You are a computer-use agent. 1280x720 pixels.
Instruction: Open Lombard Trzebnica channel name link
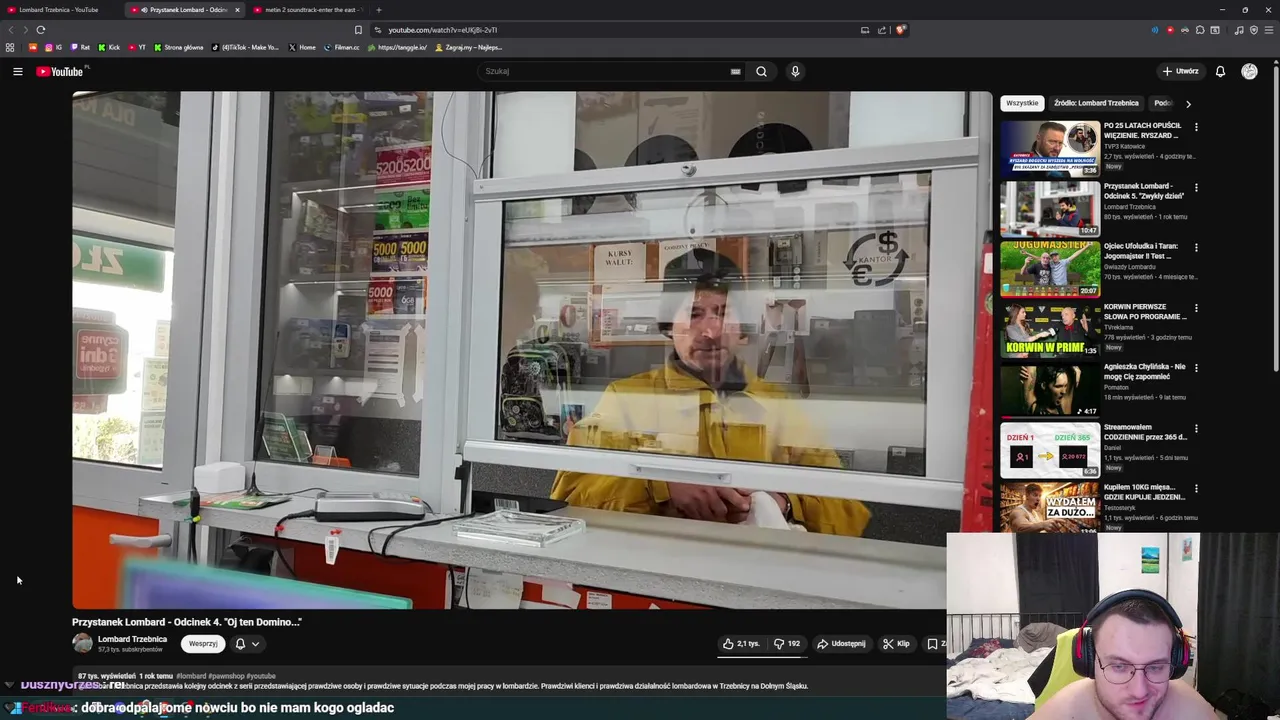point(132,639)
